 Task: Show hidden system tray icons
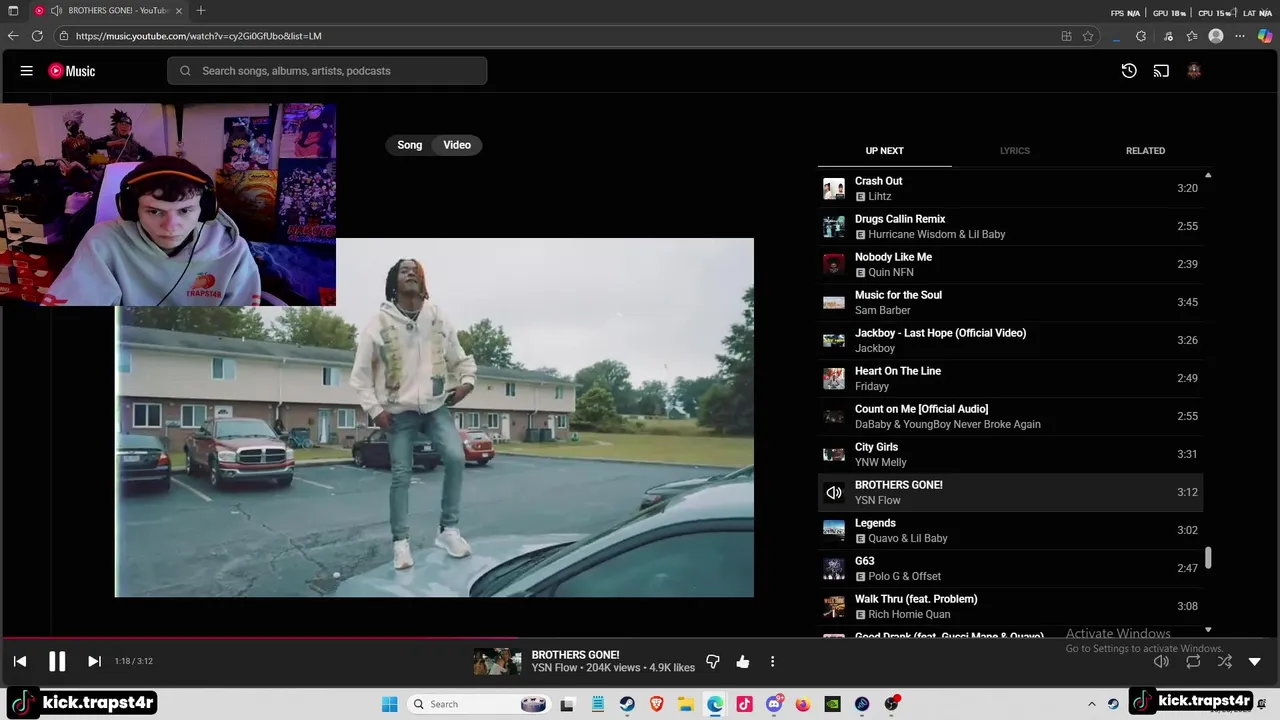(x=1092, y=704)
